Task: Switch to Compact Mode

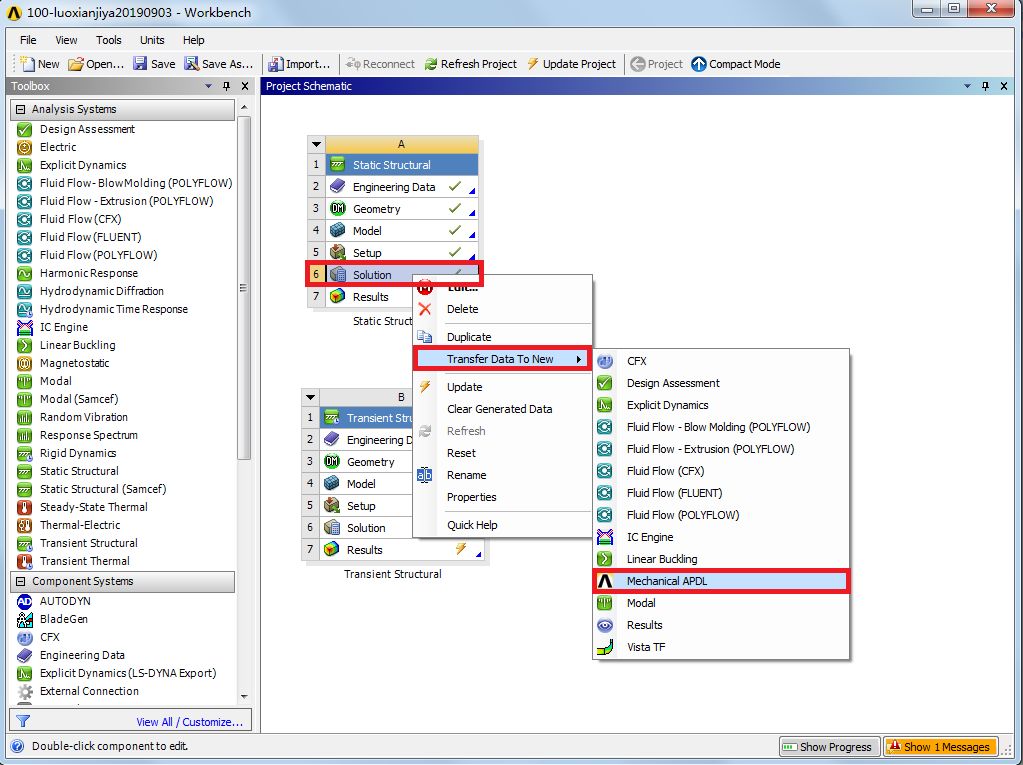Action: 736,64
